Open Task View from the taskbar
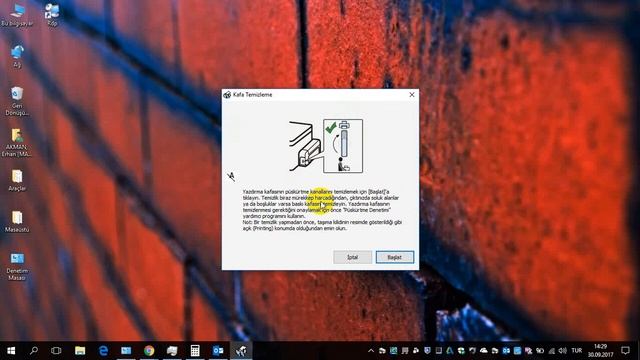Image resolution: width=640 pixels, height=360 pixels. [x=56, y=351]
